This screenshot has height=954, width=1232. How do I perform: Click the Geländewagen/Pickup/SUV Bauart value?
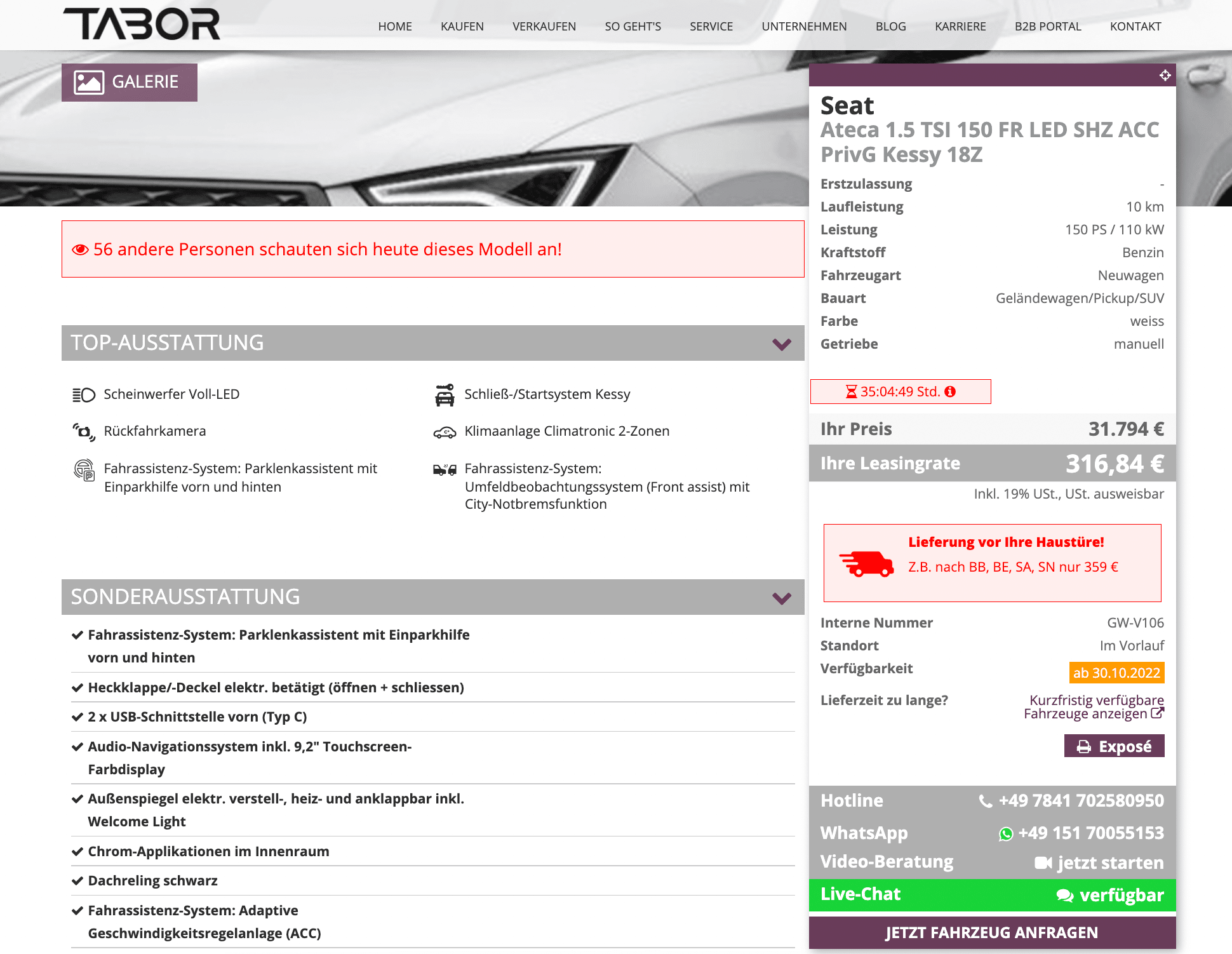coord(1080,299)
